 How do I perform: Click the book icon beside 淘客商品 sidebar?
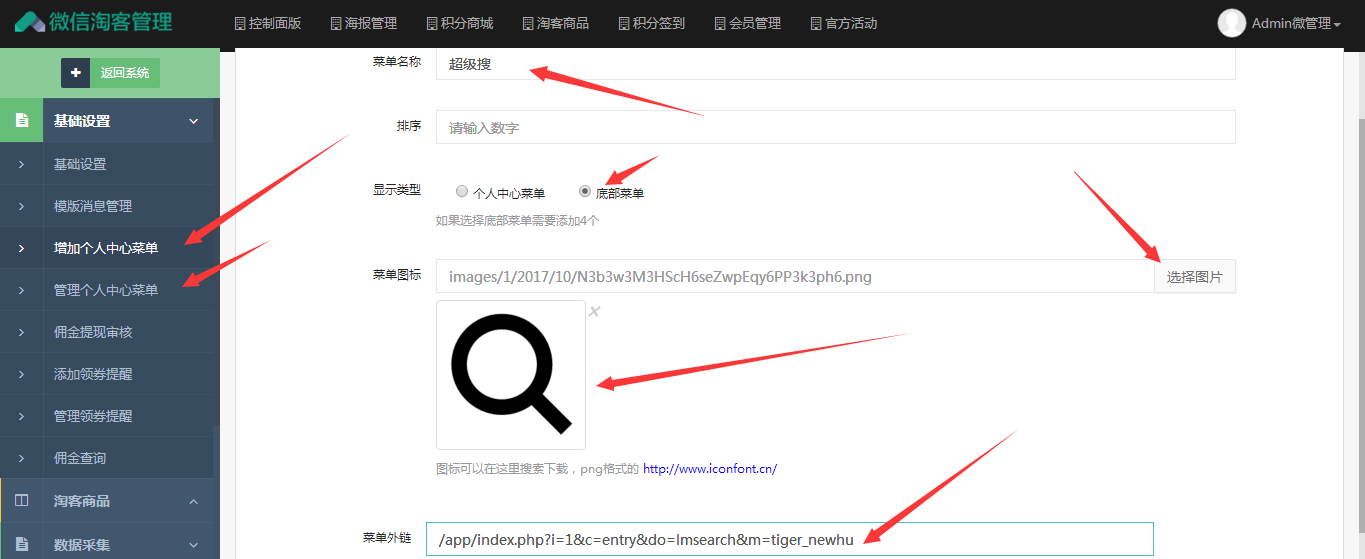21,501
